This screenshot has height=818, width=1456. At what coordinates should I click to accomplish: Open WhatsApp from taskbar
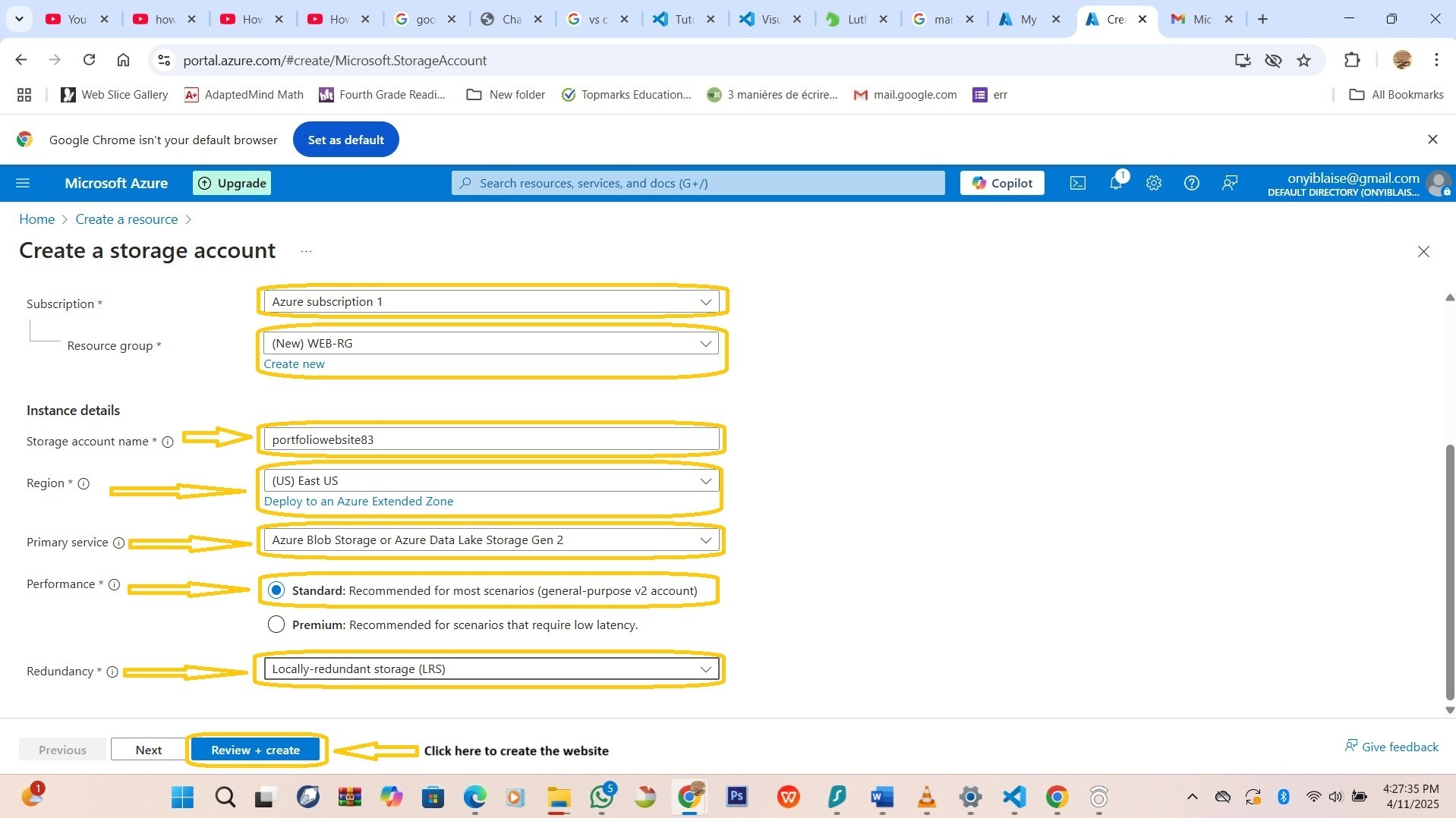coord(603,797)
